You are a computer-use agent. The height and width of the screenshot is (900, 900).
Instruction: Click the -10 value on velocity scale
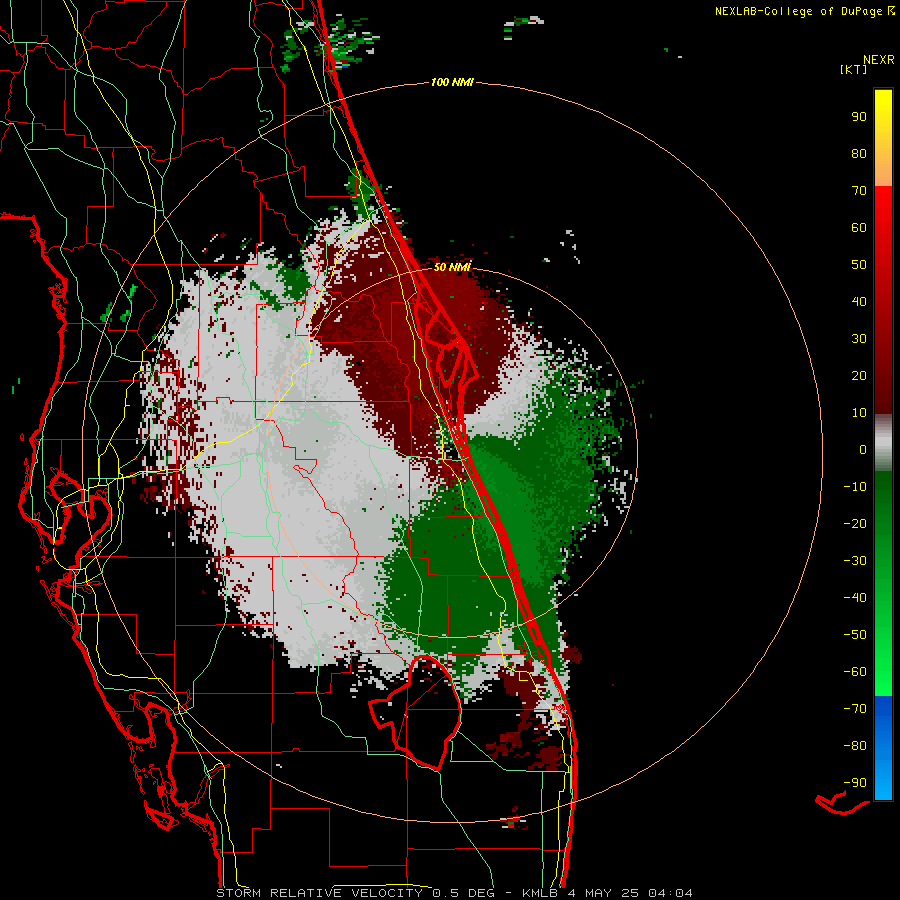click(855, 487)
